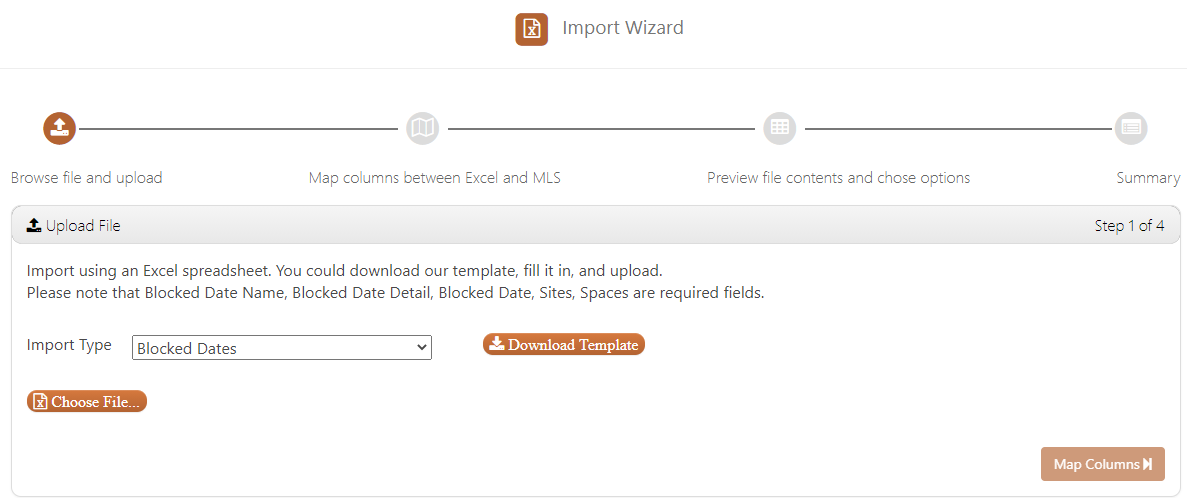Image resolution: width=1187 pixels, height=498 pixels.
Task: Select the Browse file and upload step label
Action: point(87,178)
